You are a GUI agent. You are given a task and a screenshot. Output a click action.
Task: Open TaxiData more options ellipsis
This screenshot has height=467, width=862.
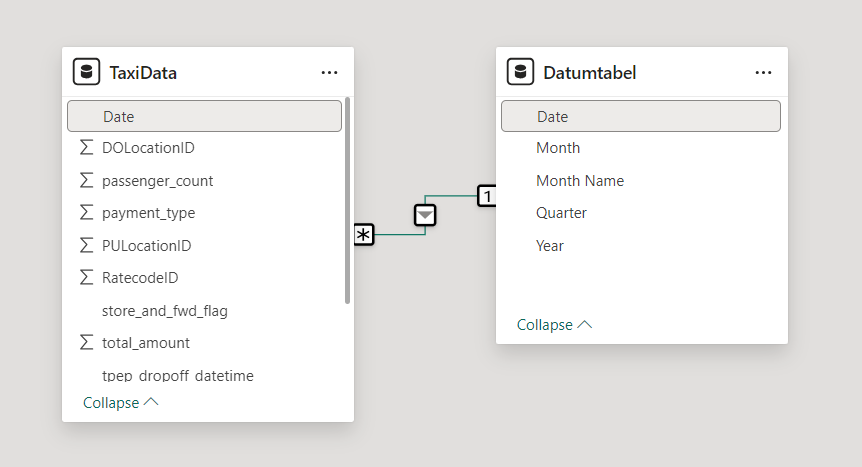coord(329,73)
